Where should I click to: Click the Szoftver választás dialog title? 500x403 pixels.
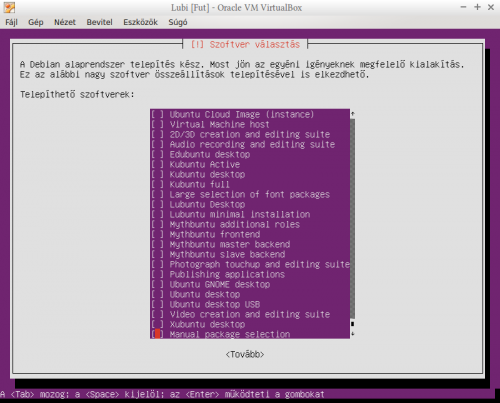245,44
